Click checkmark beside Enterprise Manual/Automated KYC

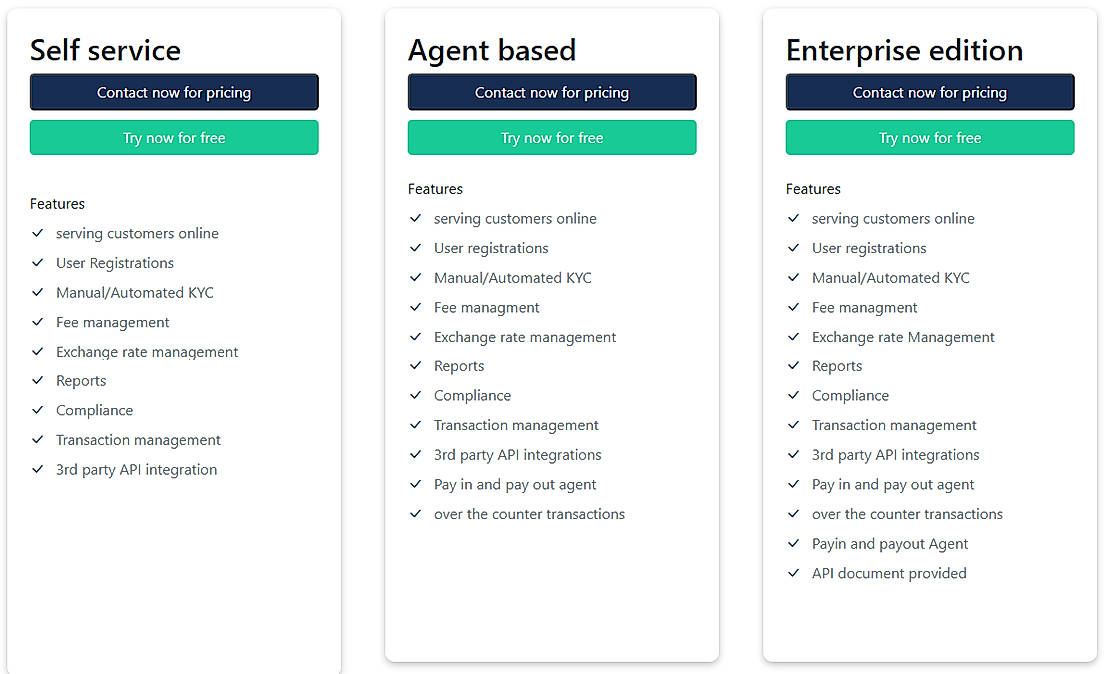(x=794, y=278)
